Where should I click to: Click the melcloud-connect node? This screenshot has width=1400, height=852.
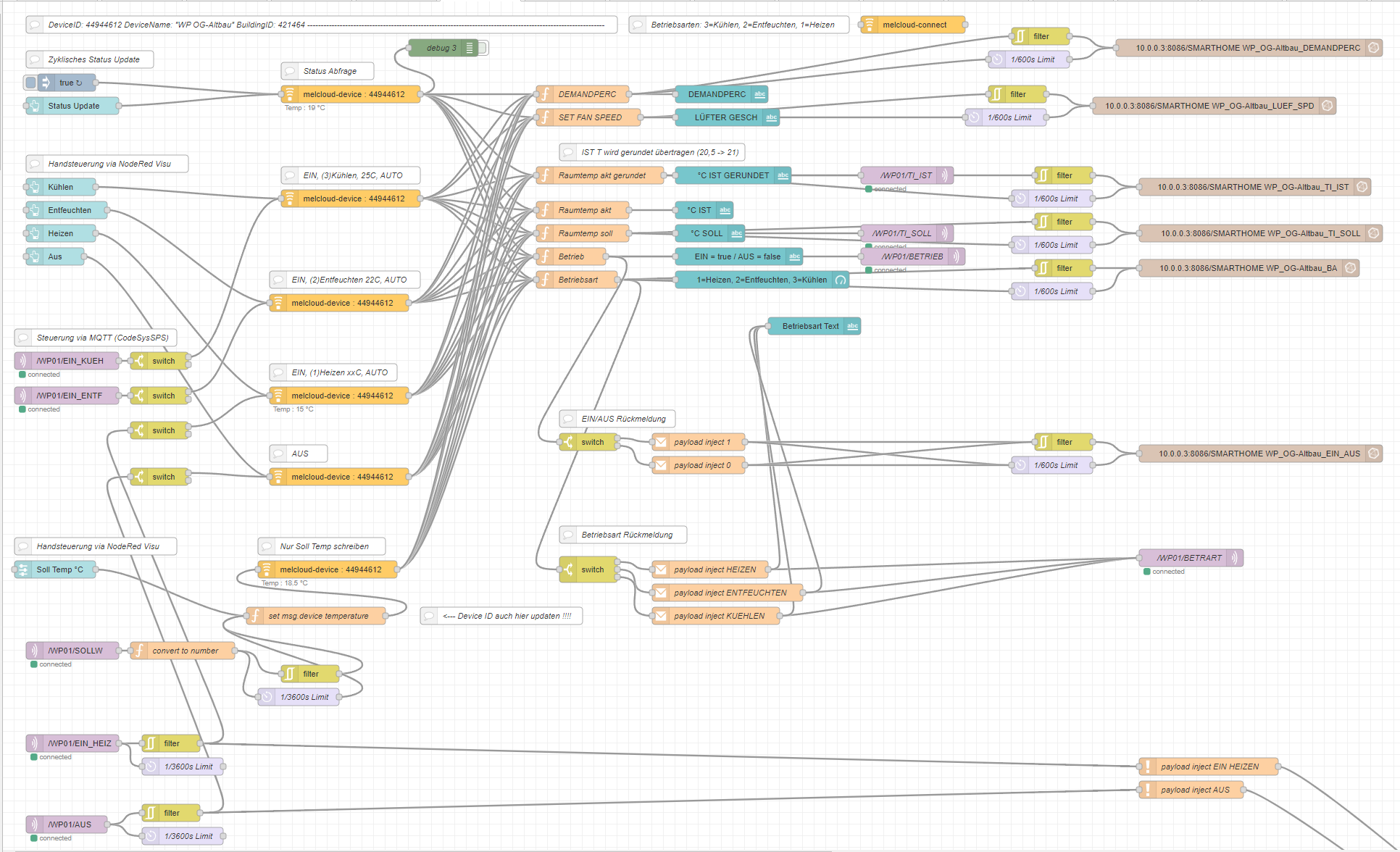[914, 25]
